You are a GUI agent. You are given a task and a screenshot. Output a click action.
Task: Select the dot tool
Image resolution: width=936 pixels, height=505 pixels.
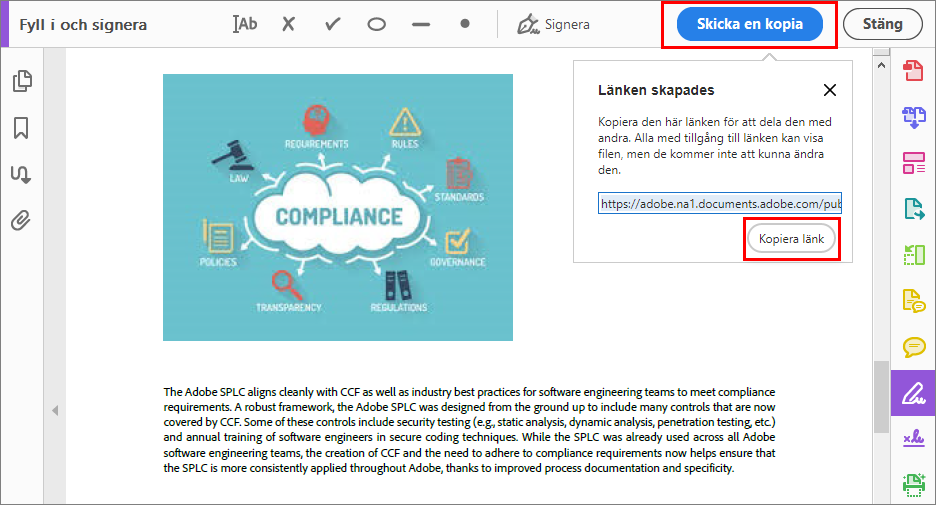(x=464, y=23)
